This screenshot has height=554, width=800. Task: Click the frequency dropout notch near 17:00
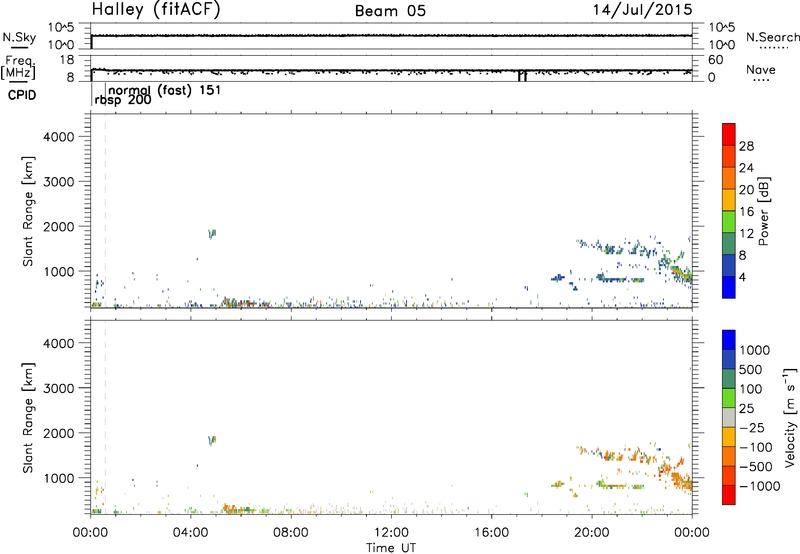point(522,75)
